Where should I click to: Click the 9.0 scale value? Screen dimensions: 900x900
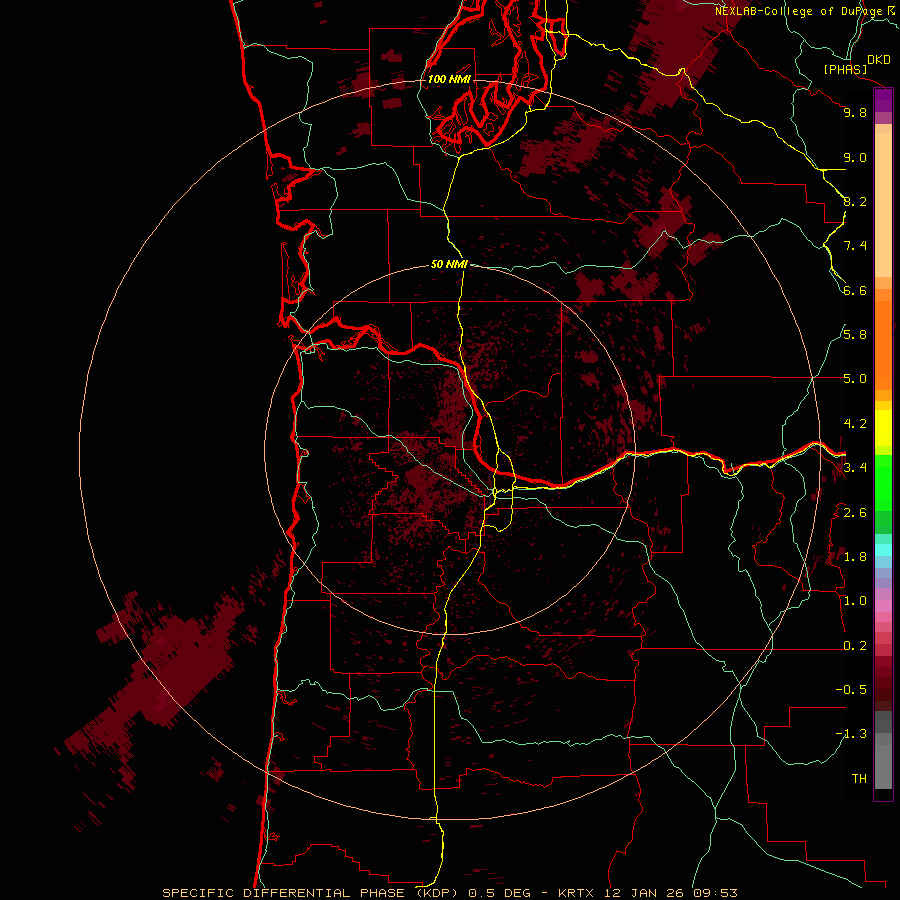point(855,157)
